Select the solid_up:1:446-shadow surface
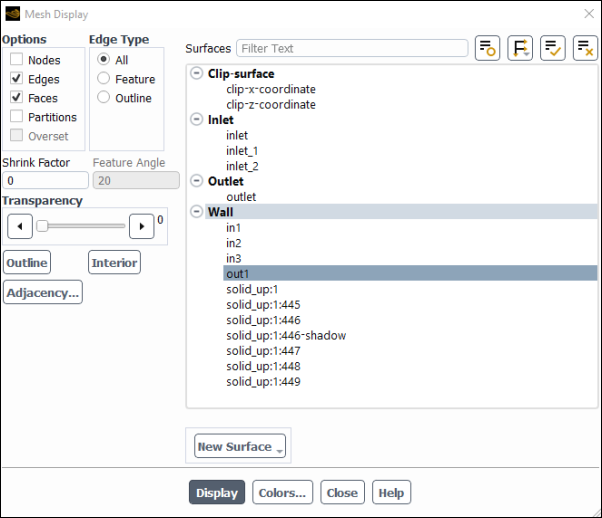This screenshot has width=602, height=518. [x=285, y=335]
